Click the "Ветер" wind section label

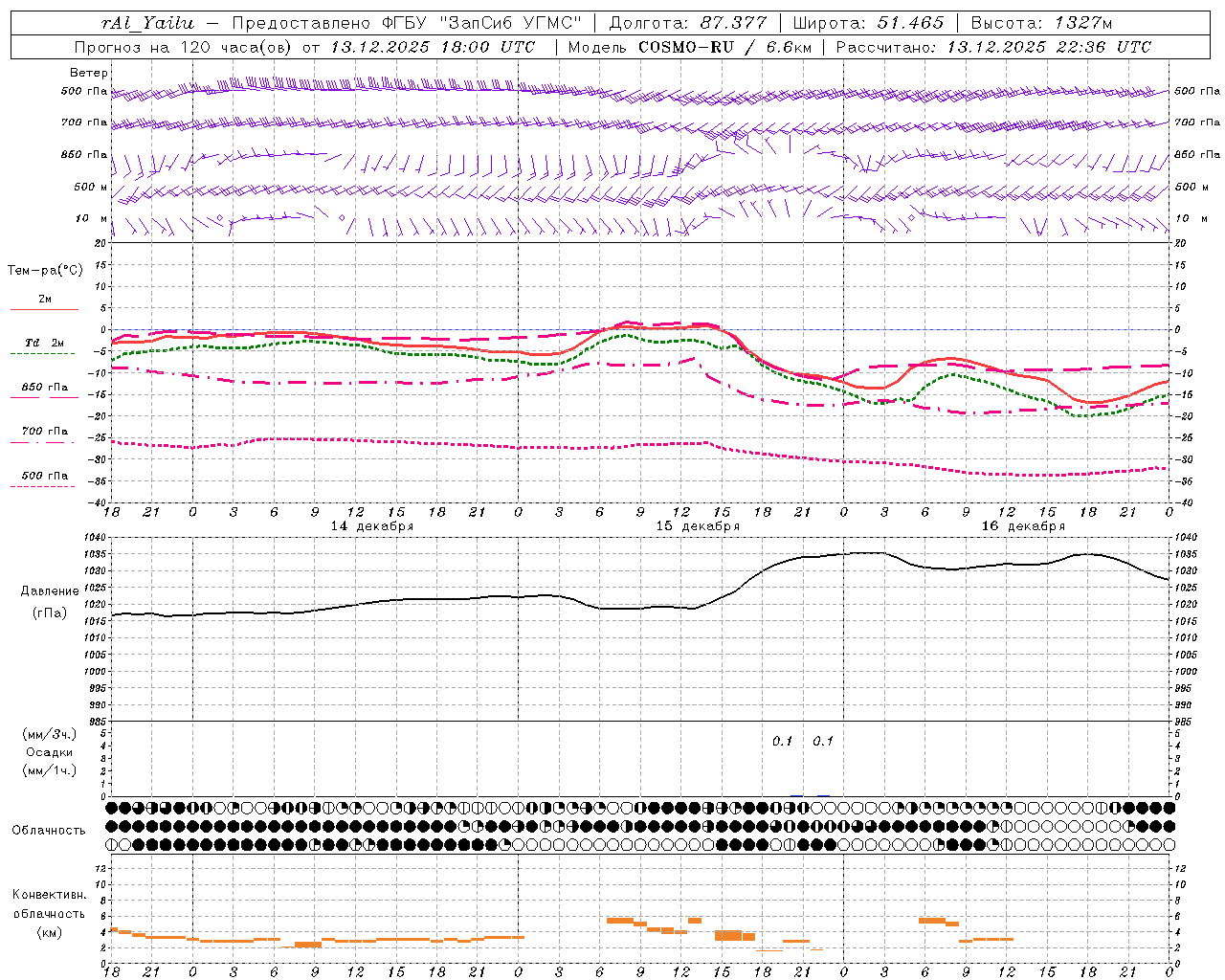click(89, 73)
